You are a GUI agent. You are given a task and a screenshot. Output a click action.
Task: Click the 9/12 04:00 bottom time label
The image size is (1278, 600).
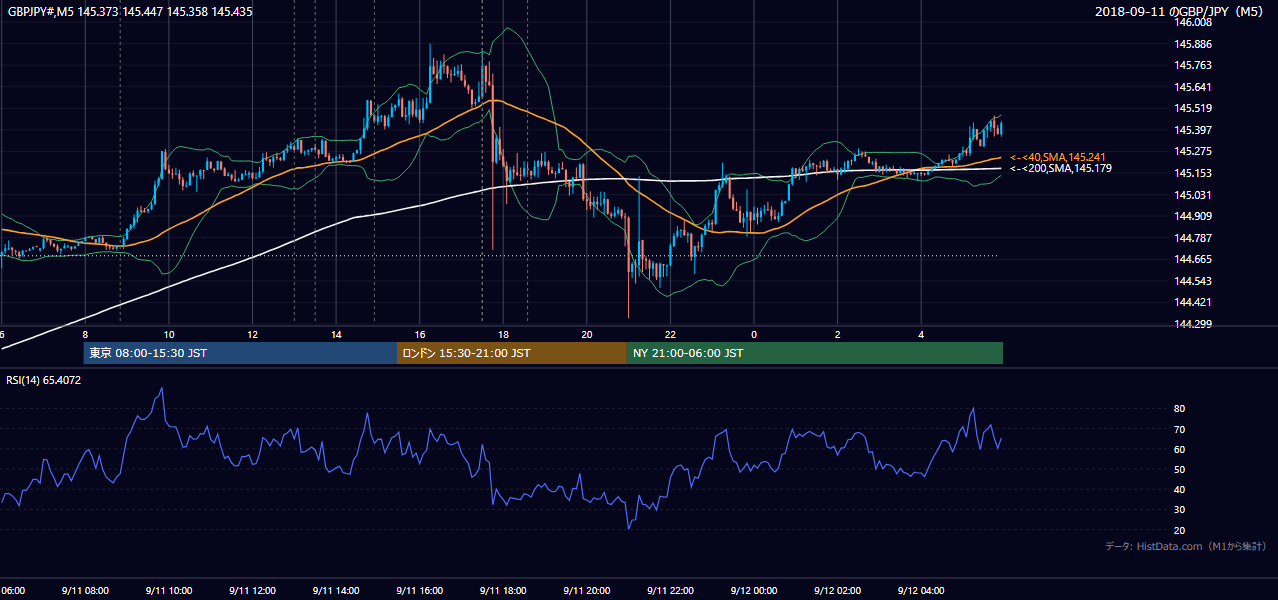coord(921,591)
